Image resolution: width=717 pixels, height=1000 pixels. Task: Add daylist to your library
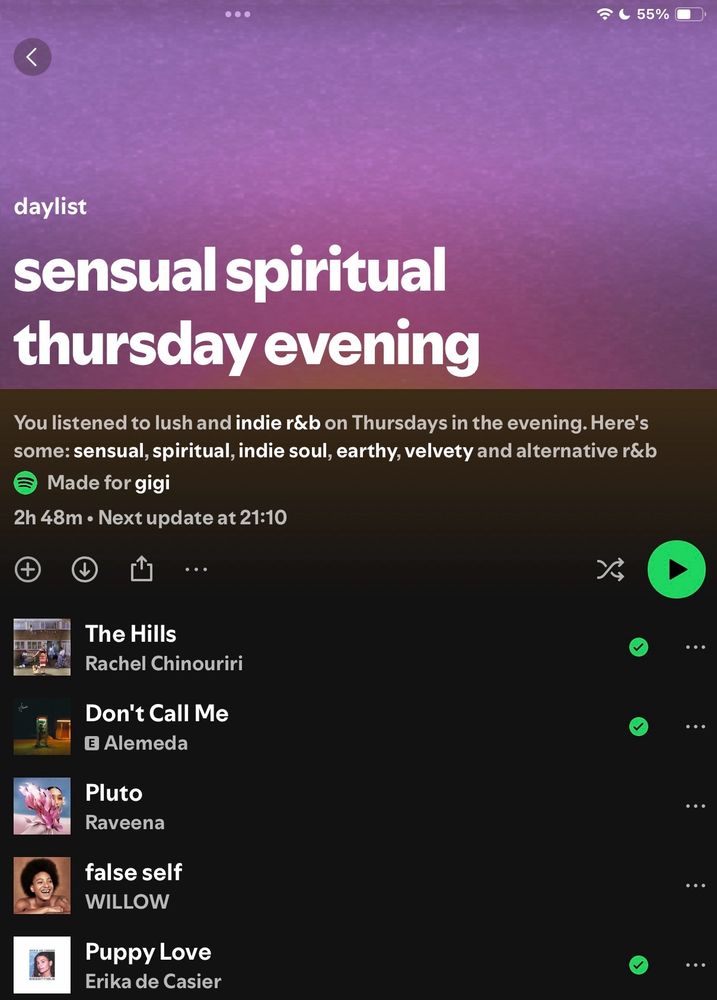[x=27, y=570]
